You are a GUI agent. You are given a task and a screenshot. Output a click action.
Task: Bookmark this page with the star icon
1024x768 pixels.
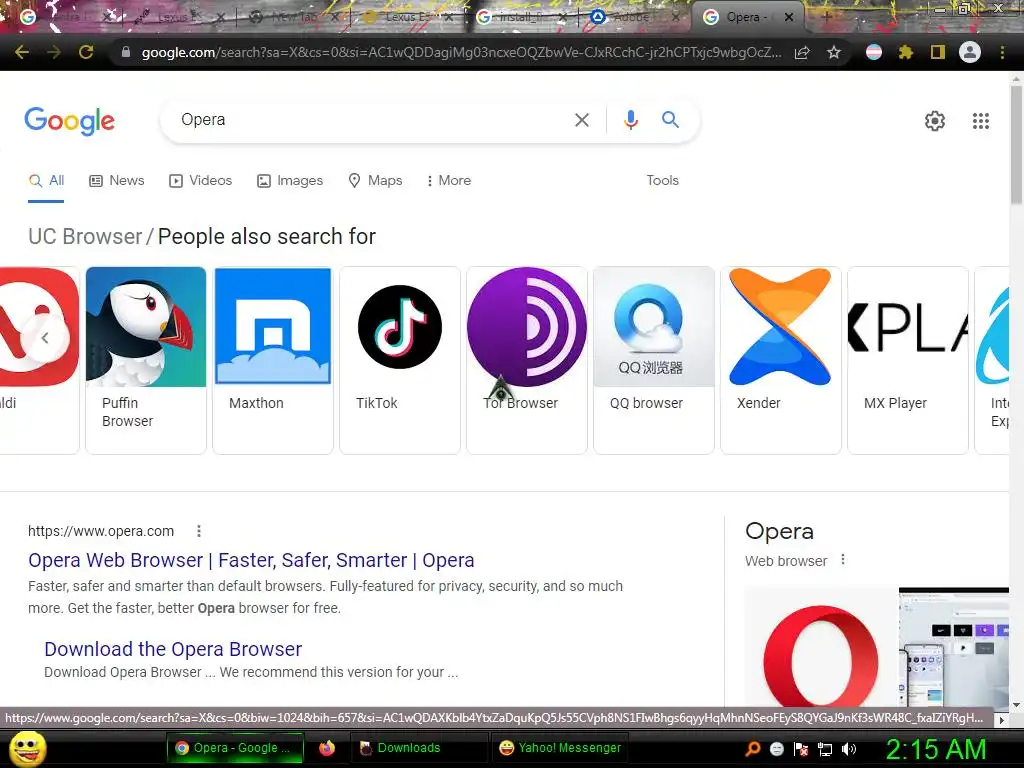[x=834, y=52]
